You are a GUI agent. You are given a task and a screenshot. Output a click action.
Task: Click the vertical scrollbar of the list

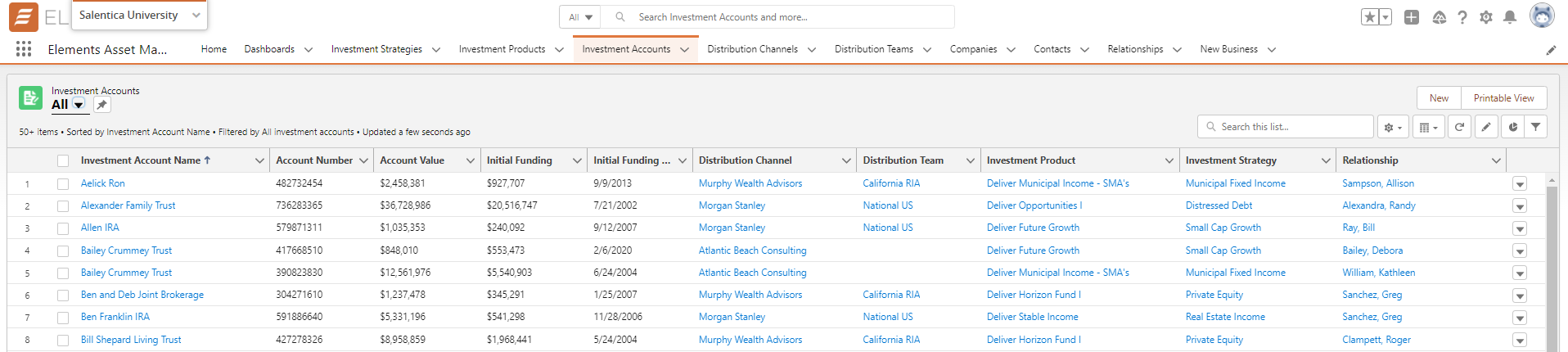click(1552, 262)
